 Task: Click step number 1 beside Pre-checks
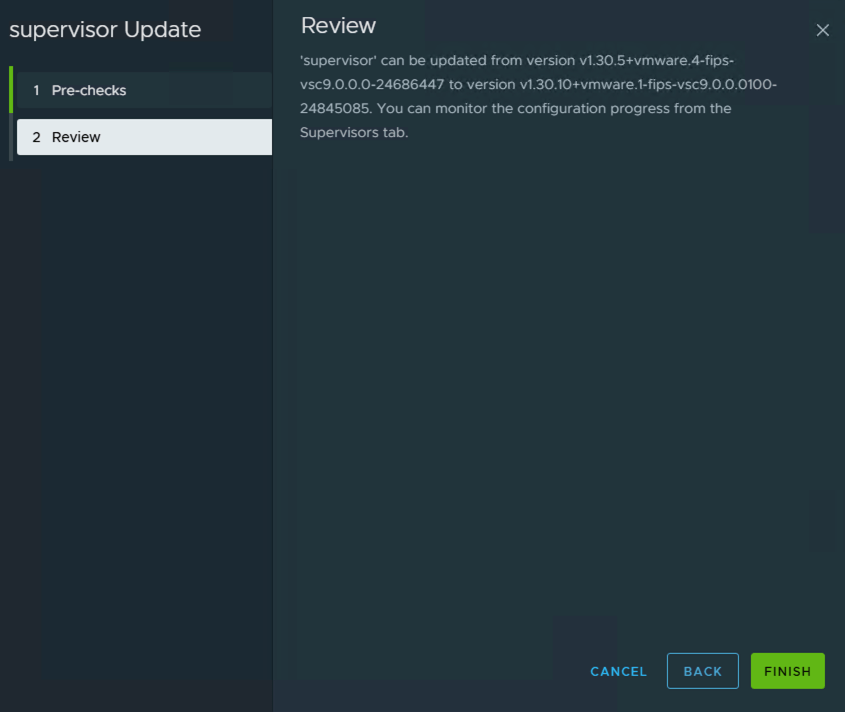pyautogui.click(x=36, y=90)
